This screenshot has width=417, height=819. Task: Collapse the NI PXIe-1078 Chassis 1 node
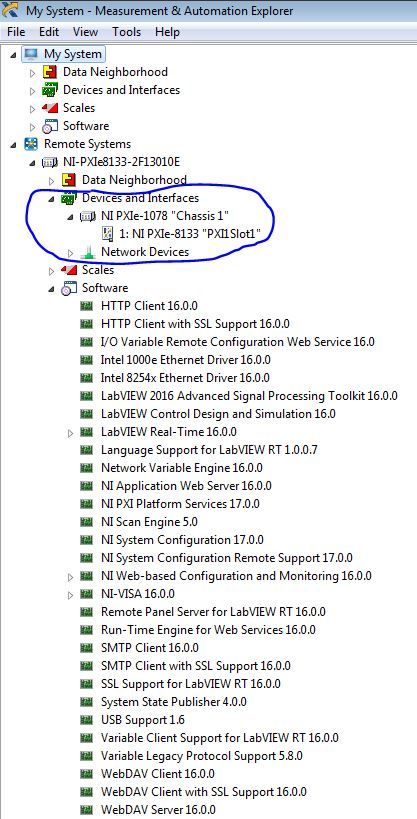71,217
